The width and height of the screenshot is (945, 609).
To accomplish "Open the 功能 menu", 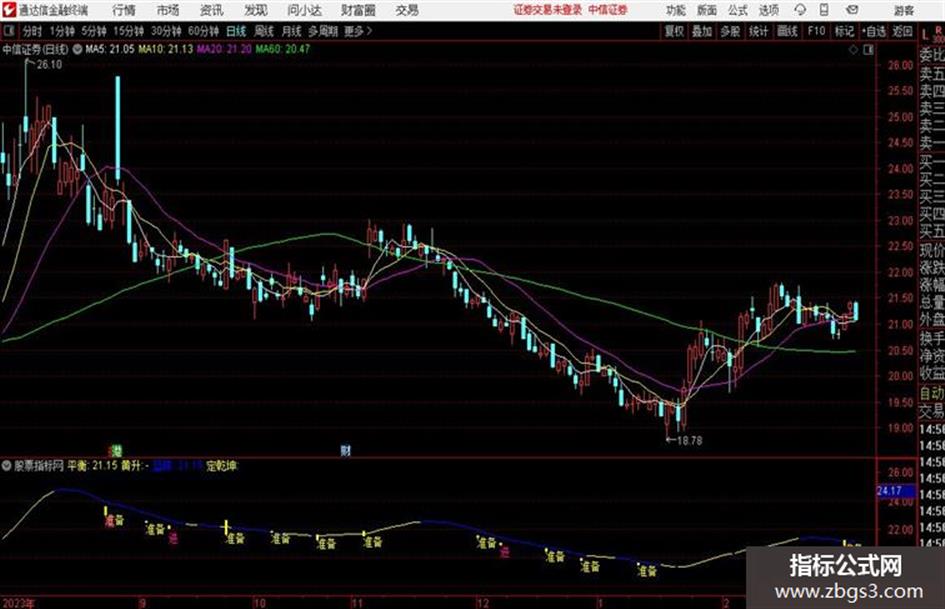I will tap(676, 10).
